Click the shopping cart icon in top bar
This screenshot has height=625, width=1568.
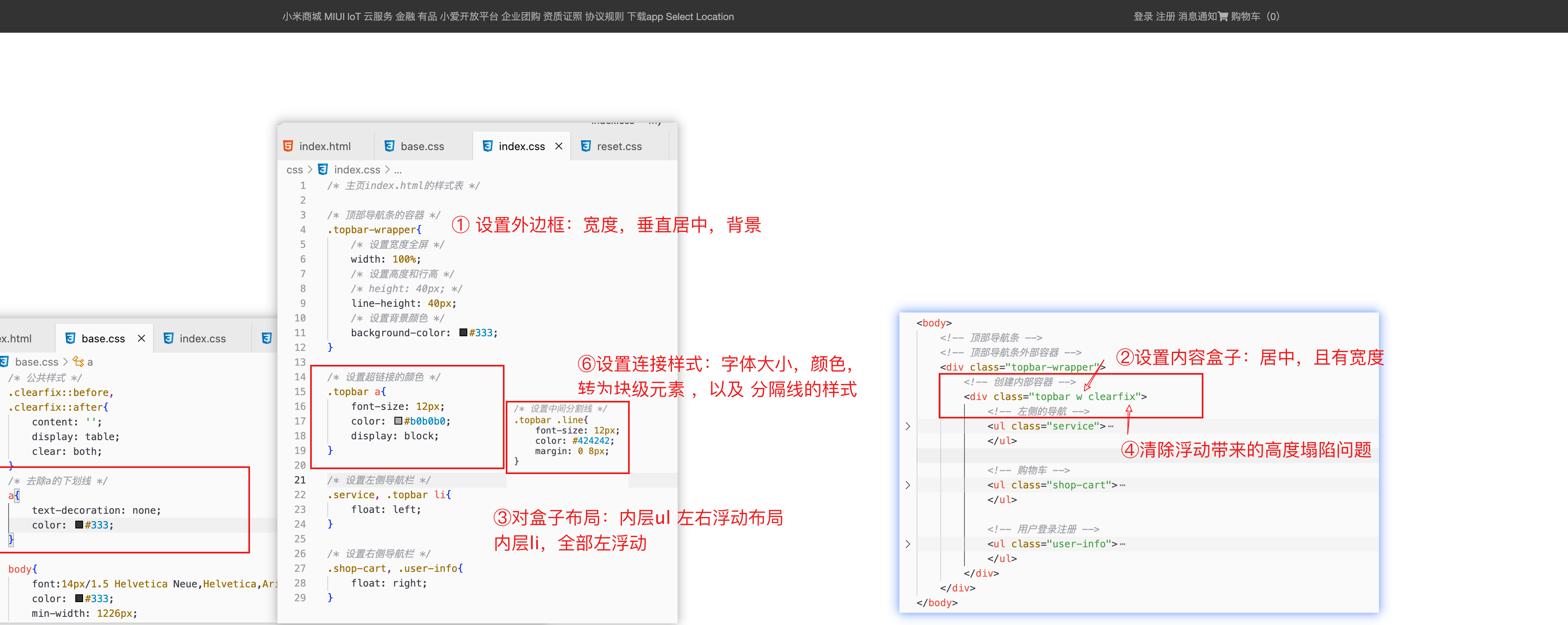pos(1223,16)
